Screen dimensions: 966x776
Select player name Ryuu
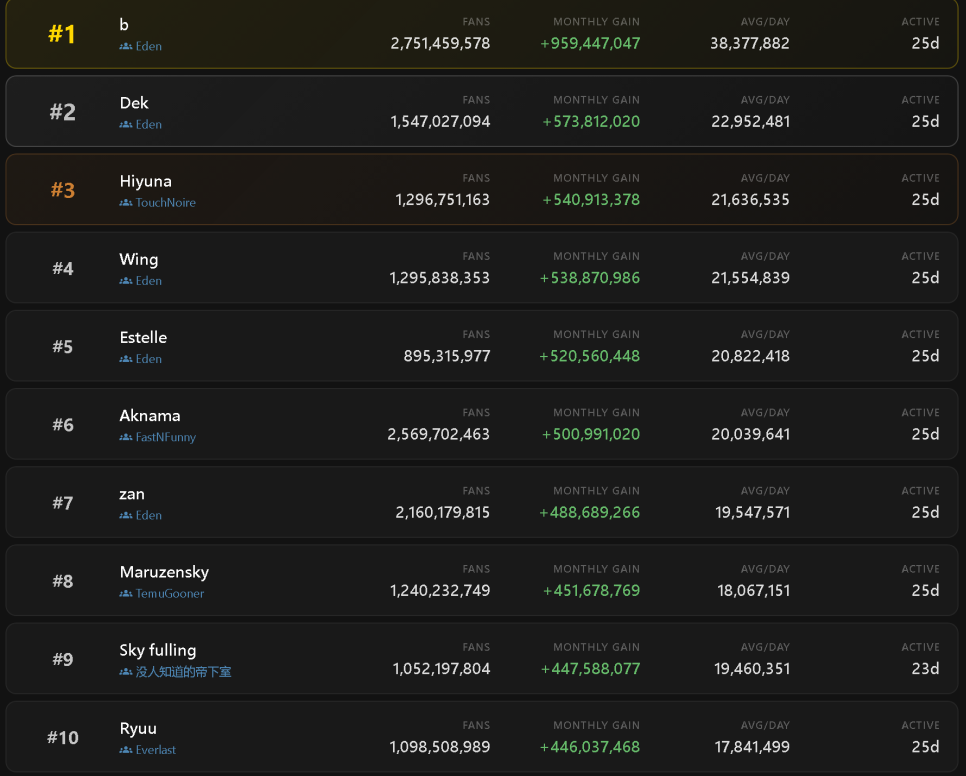[x=138, y=729]
